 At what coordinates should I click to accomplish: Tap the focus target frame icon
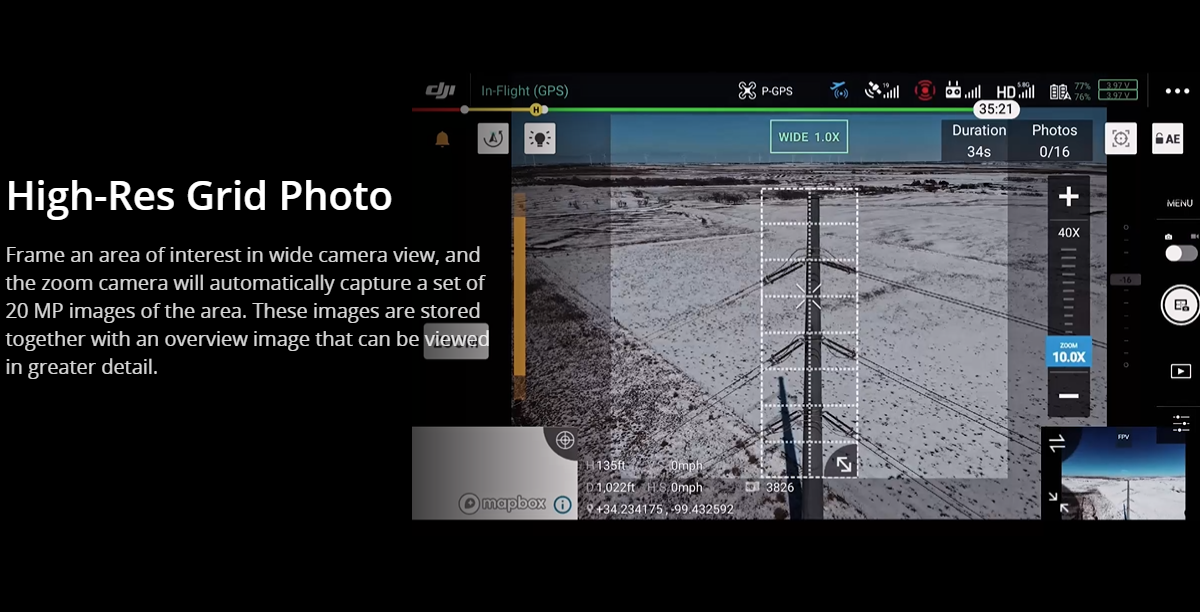point(1121,139)
